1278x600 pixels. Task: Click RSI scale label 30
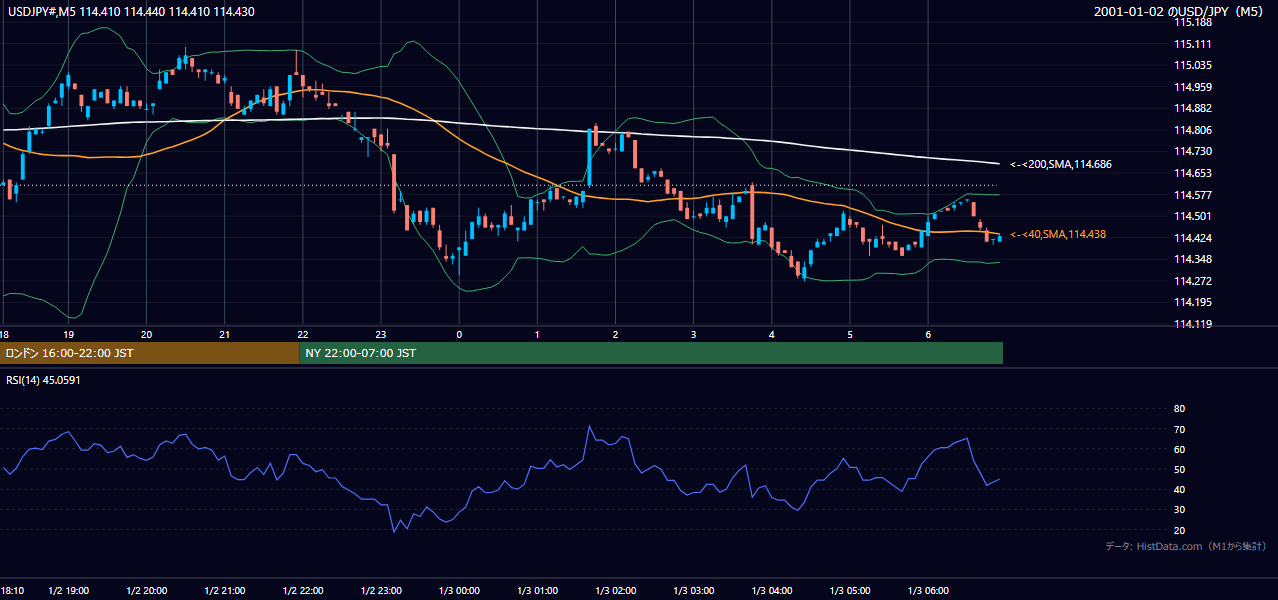(1179, 510)
